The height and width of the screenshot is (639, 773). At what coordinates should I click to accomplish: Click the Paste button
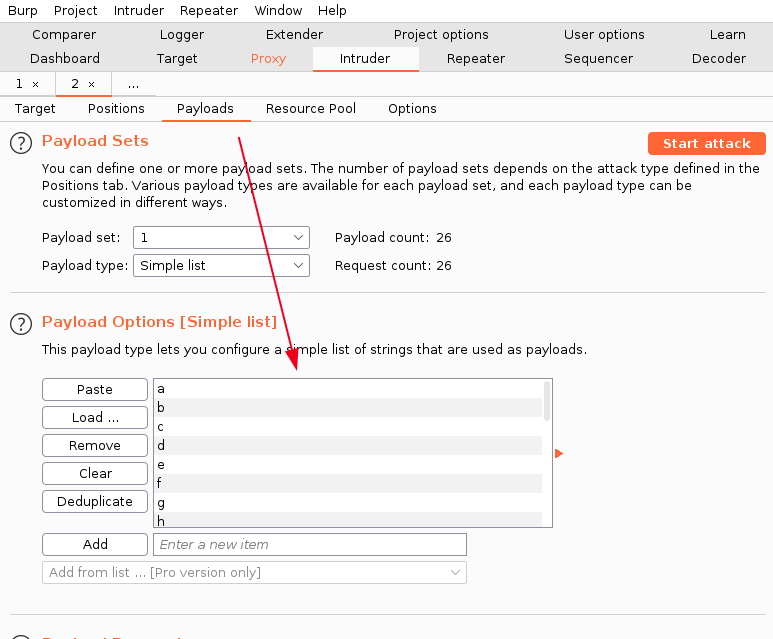click(x=95, y=389)
